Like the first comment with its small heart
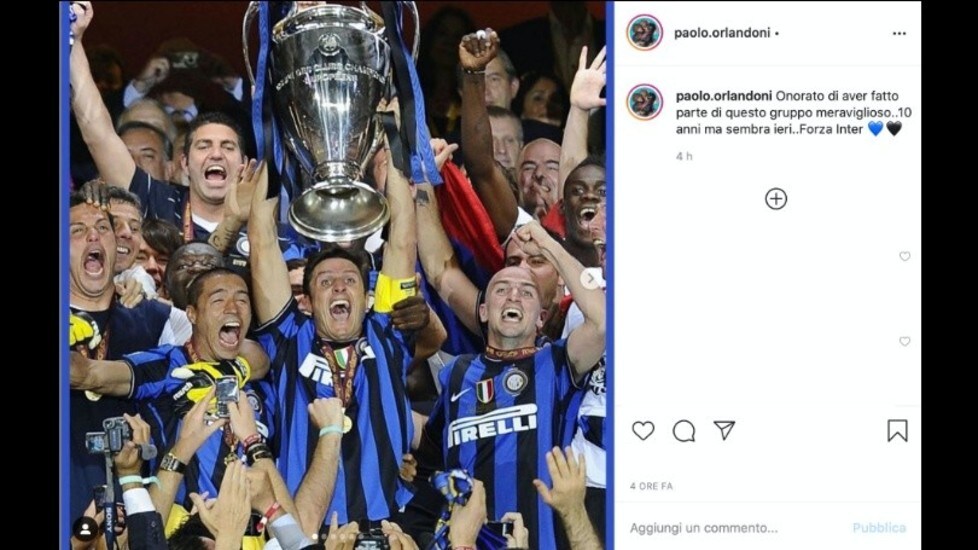 click(x=904, y=256)
